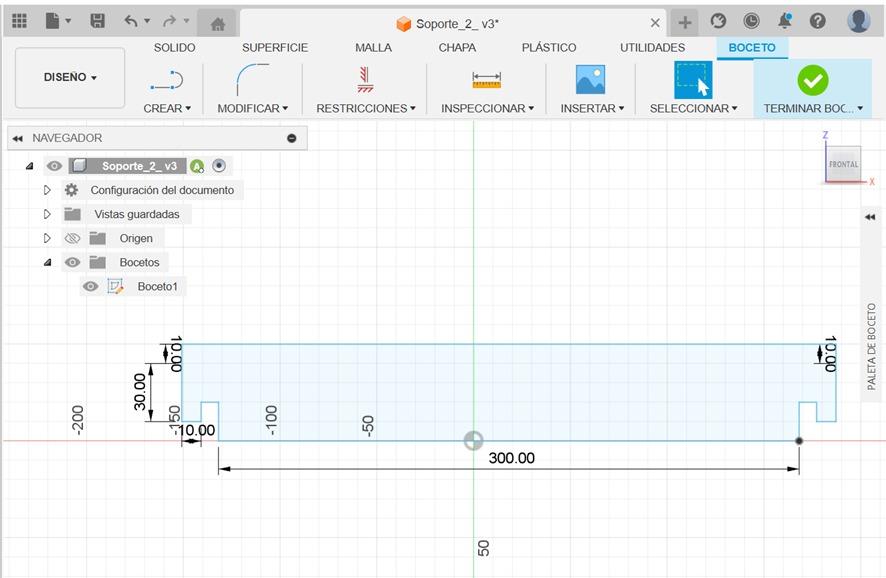Screen dimensions: 886x578
Task: Apply Coincident constraint icon in RESTRICCIONES
Action: [x=365, y=80]
